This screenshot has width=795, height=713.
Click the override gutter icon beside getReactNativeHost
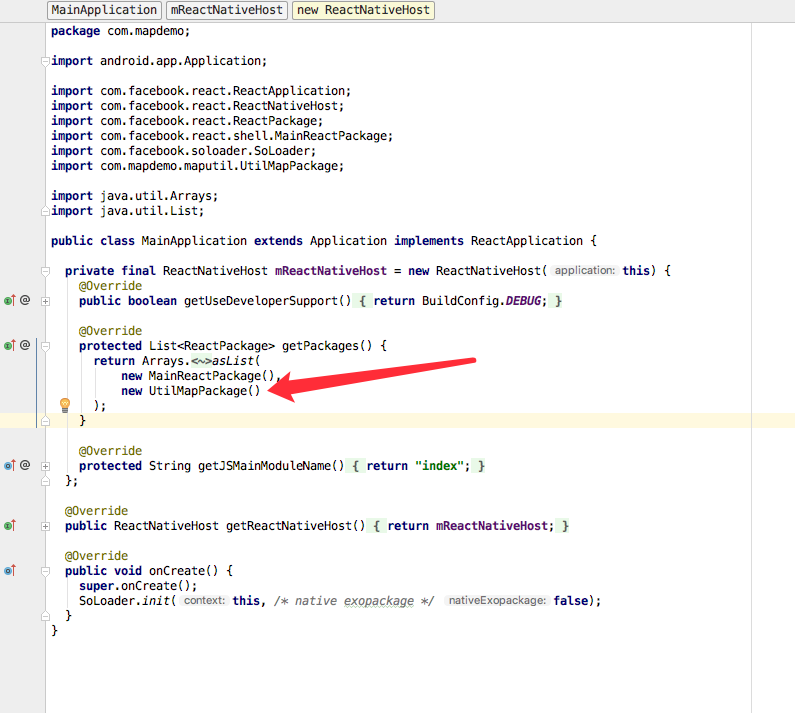[10, 525]
